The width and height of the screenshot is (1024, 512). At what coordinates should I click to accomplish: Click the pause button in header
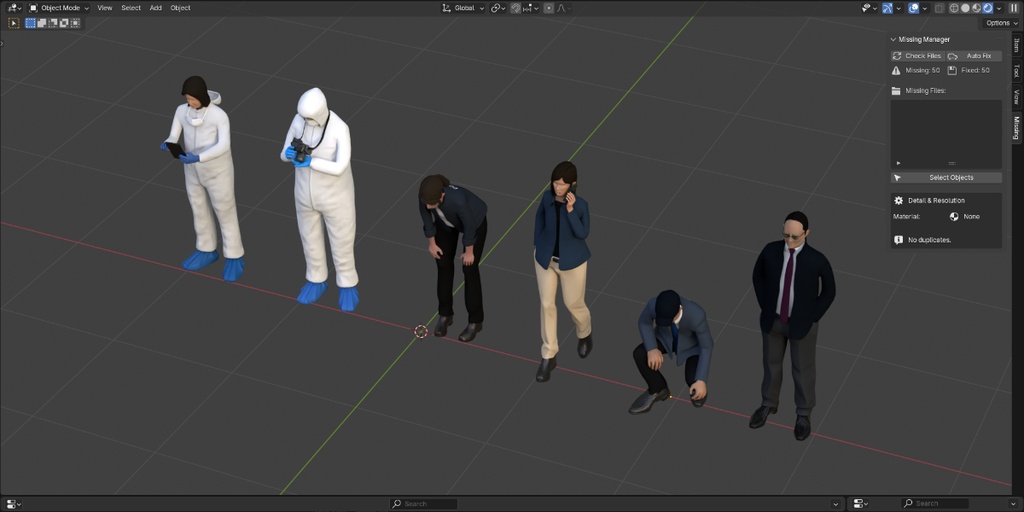pos(1014,8)
